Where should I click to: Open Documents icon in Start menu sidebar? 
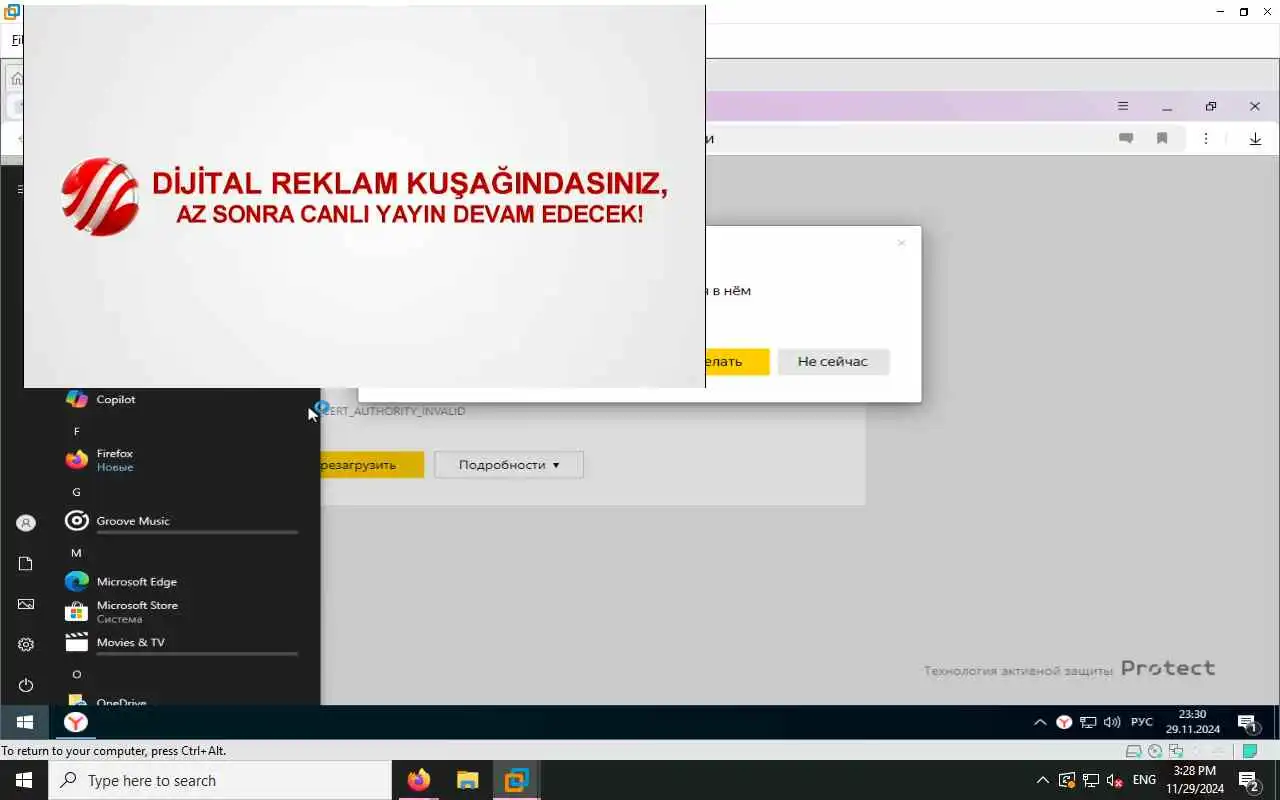pos(26,564)
